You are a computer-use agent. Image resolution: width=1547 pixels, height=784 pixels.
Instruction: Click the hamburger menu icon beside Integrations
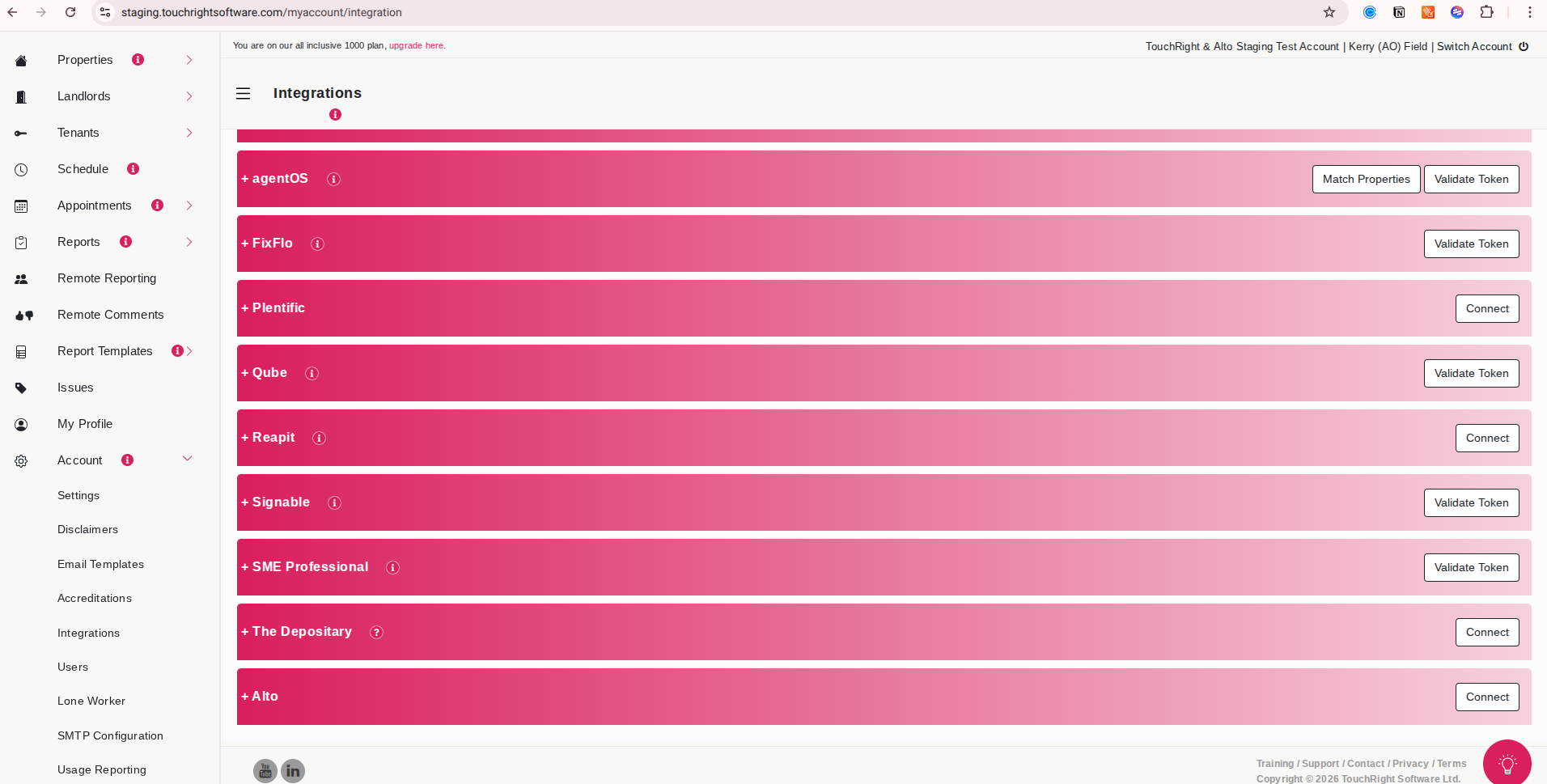click(243, 94)
